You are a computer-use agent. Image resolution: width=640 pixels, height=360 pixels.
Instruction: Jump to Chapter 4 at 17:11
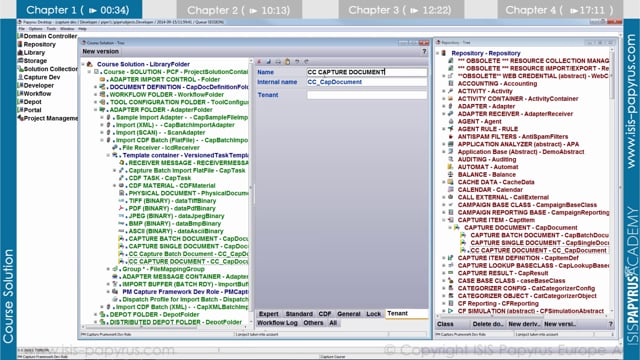pos(559,10)
